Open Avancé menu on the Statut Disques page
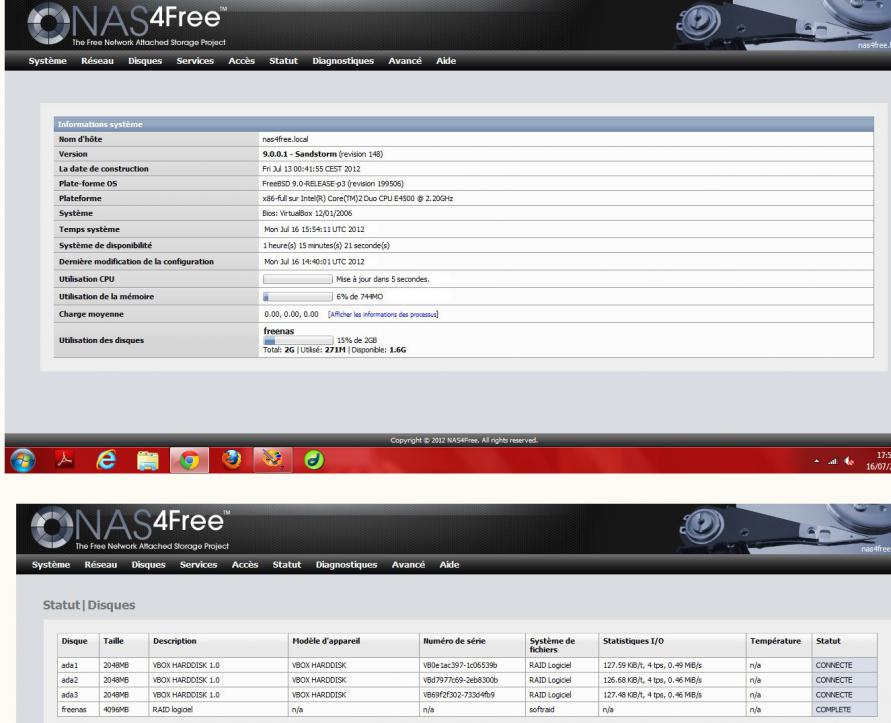The image size is (891, 723). (x=409, y=564)
